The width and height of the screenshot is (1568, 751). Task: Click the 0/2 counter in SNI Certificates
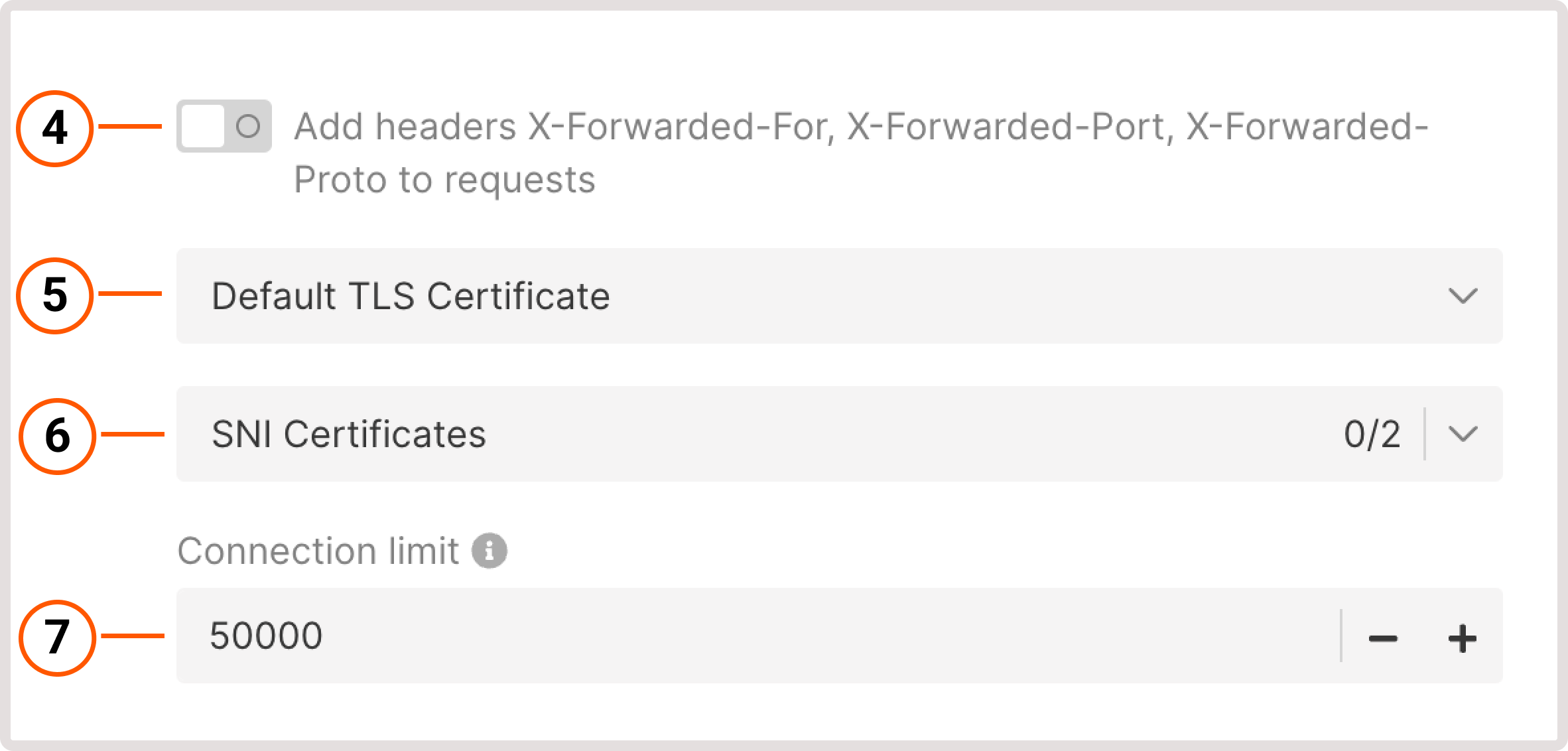tap(1372, 434)
